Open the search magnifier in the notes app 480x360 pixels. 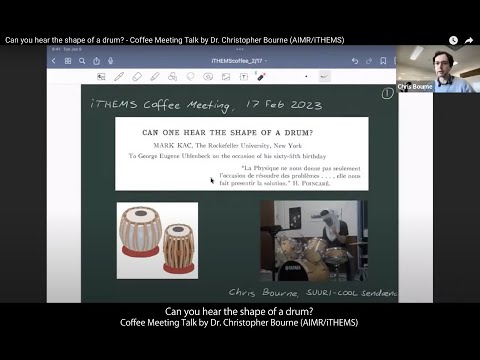click(x=82, y=61)
